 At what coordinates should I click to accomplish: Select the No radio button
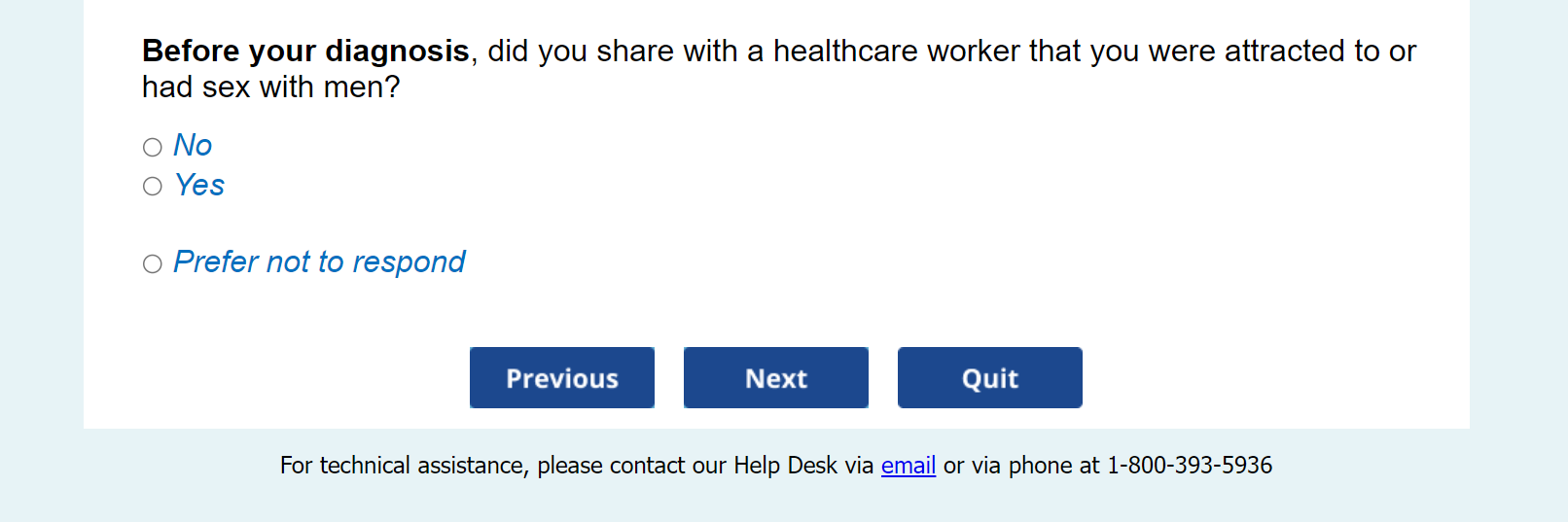[x=153, y=147]
